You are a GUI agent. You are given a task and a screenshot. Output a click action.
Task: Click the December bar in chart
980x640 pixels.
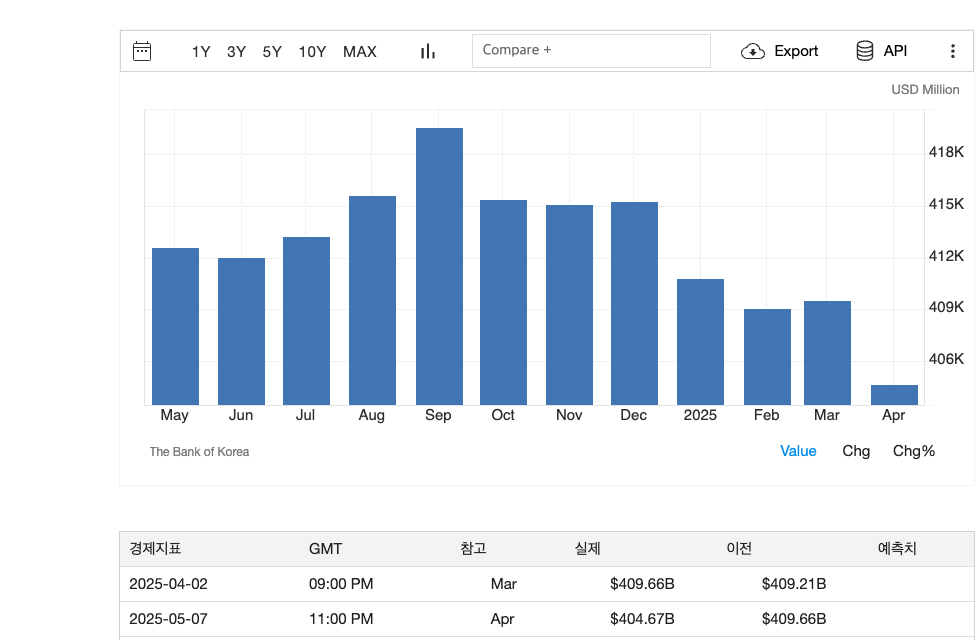[x=634, y=303]
